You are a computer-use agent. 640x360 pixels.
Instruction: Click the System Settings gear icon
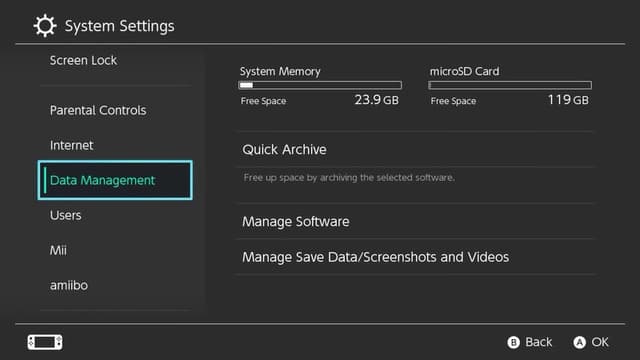pos(44,26)
